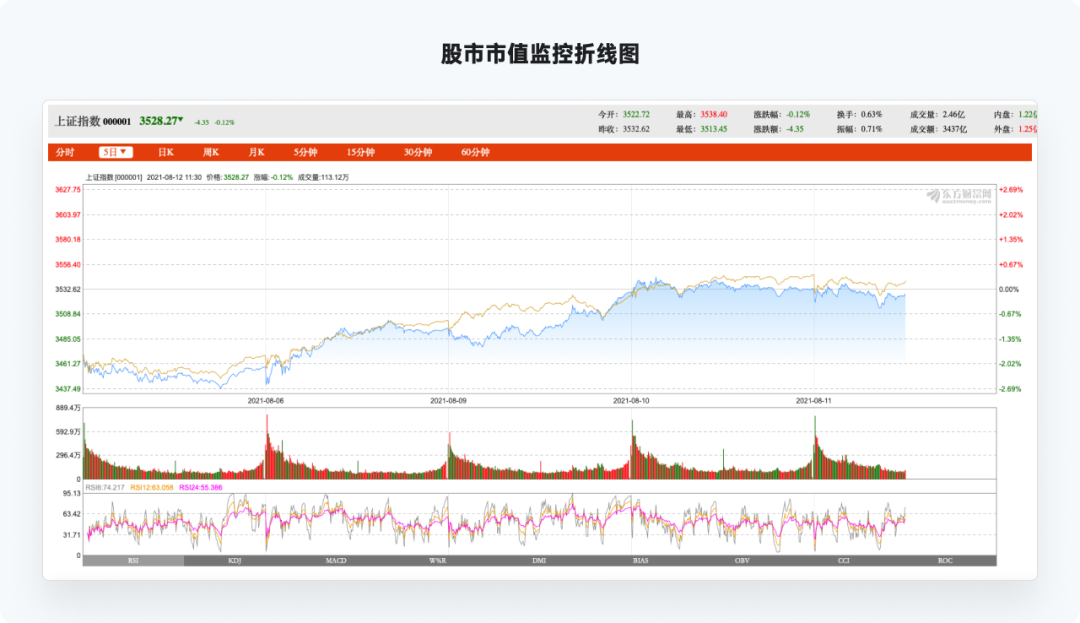Select the CCI indicator
Viewport: 1080px width, 623px height.
844,561
